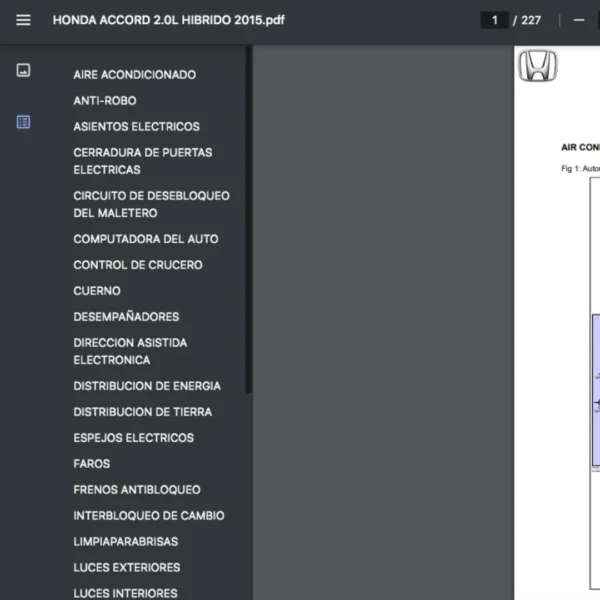Click the Honda logo on page

point(538,65)
